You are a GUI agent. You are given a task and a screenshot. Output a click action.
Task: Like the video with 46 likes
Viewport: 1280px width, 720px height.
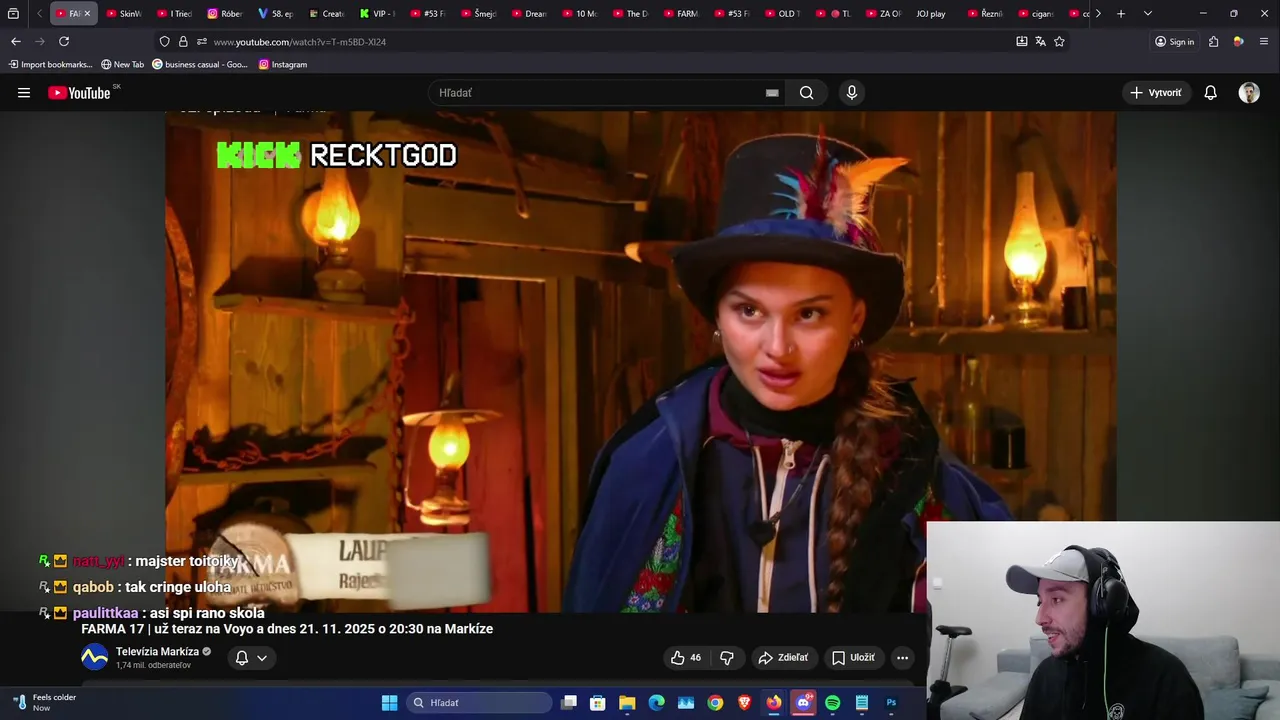click(686, 658)
